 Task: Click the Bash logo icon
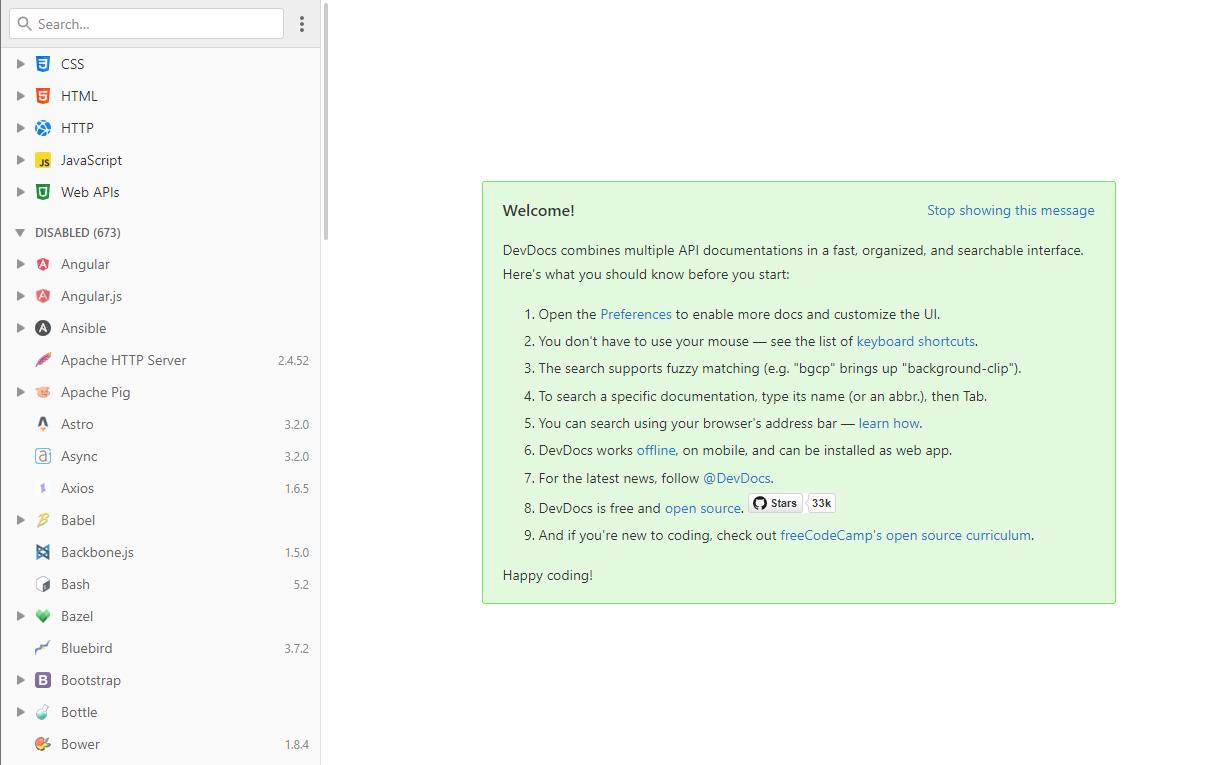[43, 584]
